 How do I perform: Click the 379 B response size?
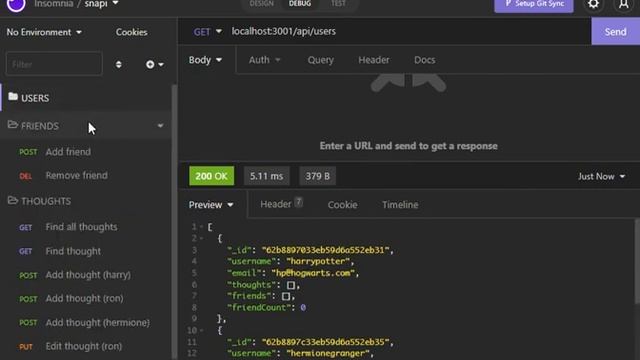318,176
